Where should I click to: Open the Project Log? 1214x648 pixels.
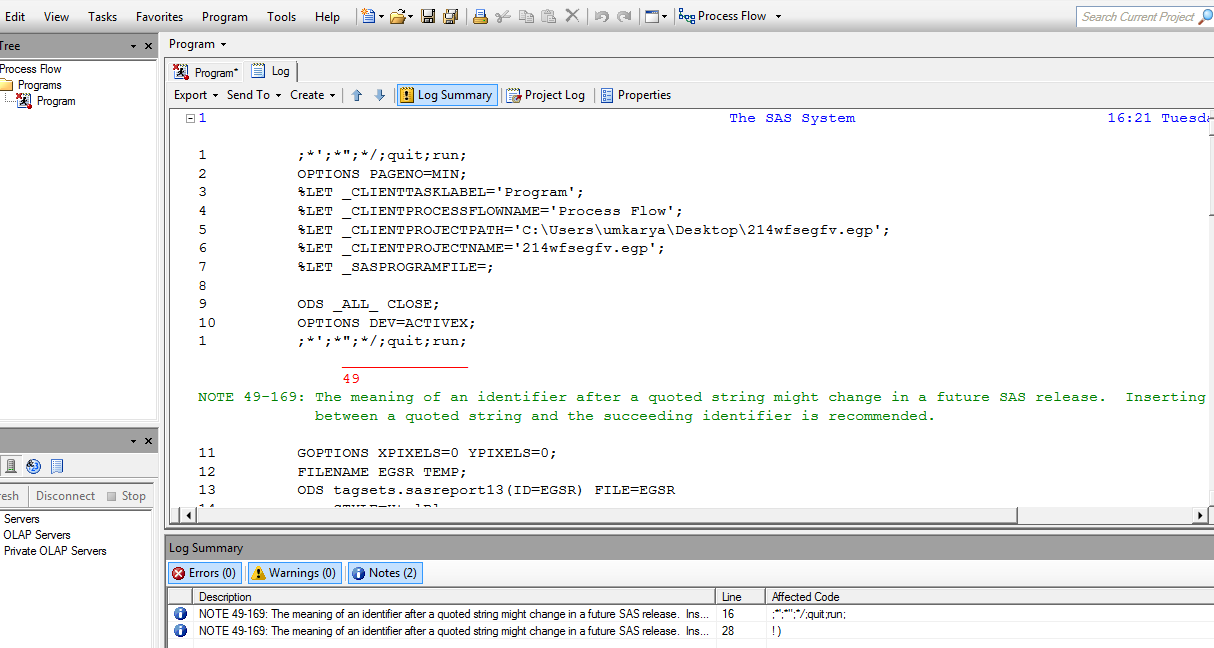pyautogui.click(x=545, y=95)
